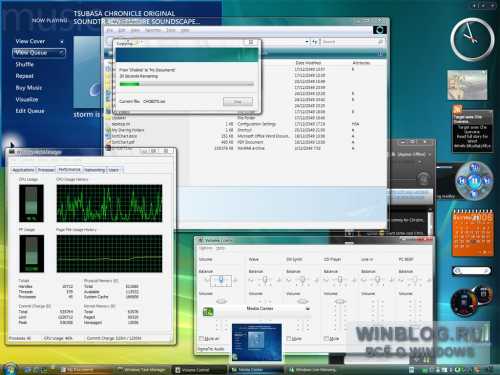
Task: Open the sidebar CPU meter gadget
Action: pyautogui.click(x=471, y=301)
